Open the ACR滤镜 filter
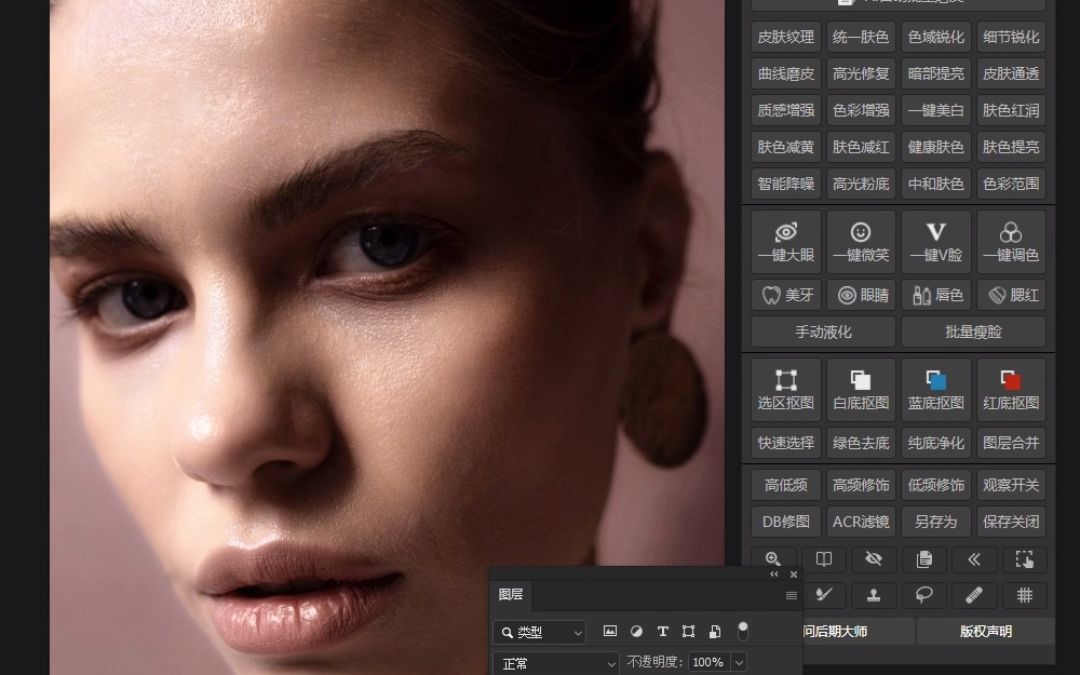1080x675 pixels. pyautogui.click(x=861, y=521)
